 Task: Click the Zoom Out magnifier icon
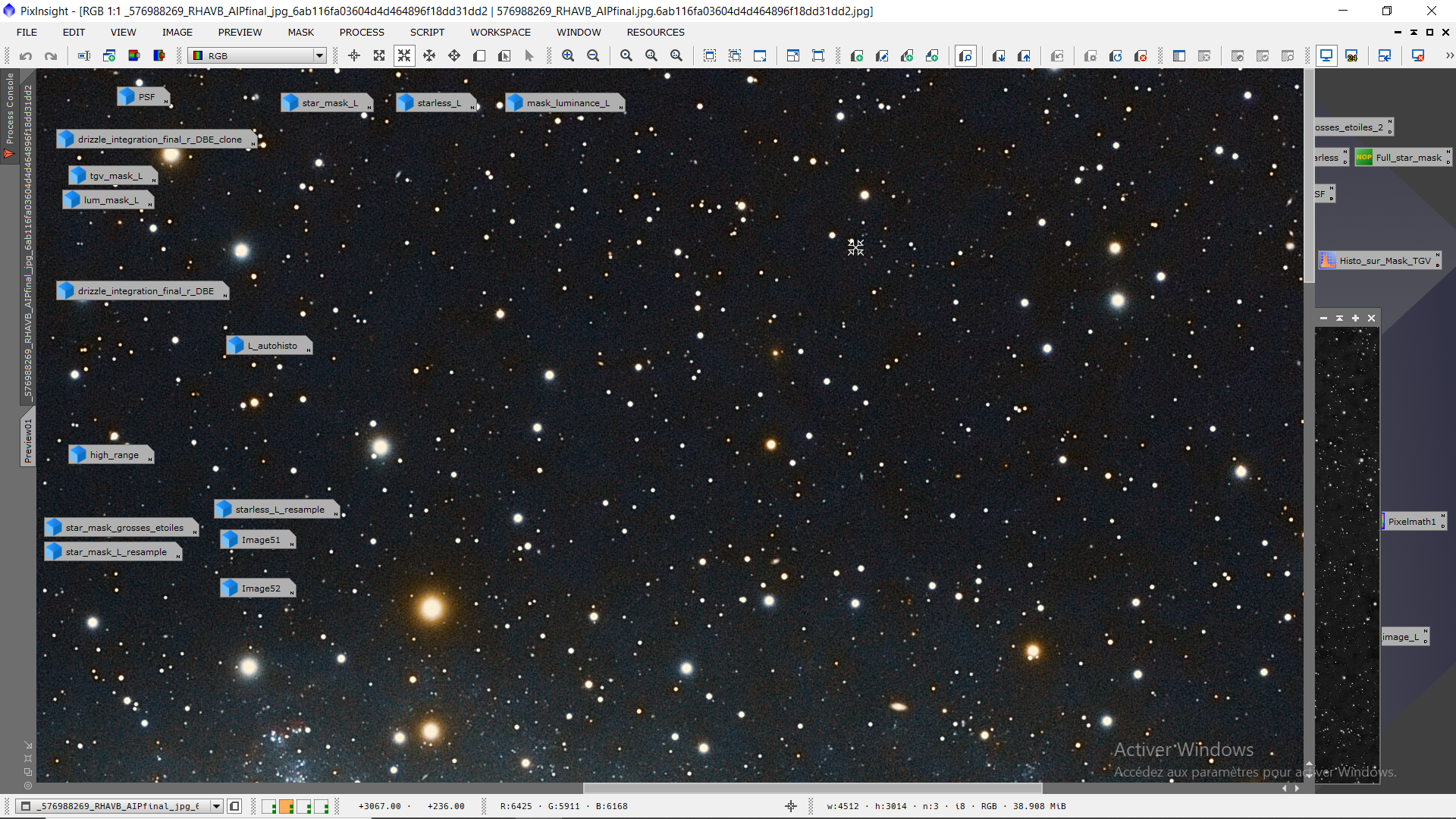(x=593, y=56)
